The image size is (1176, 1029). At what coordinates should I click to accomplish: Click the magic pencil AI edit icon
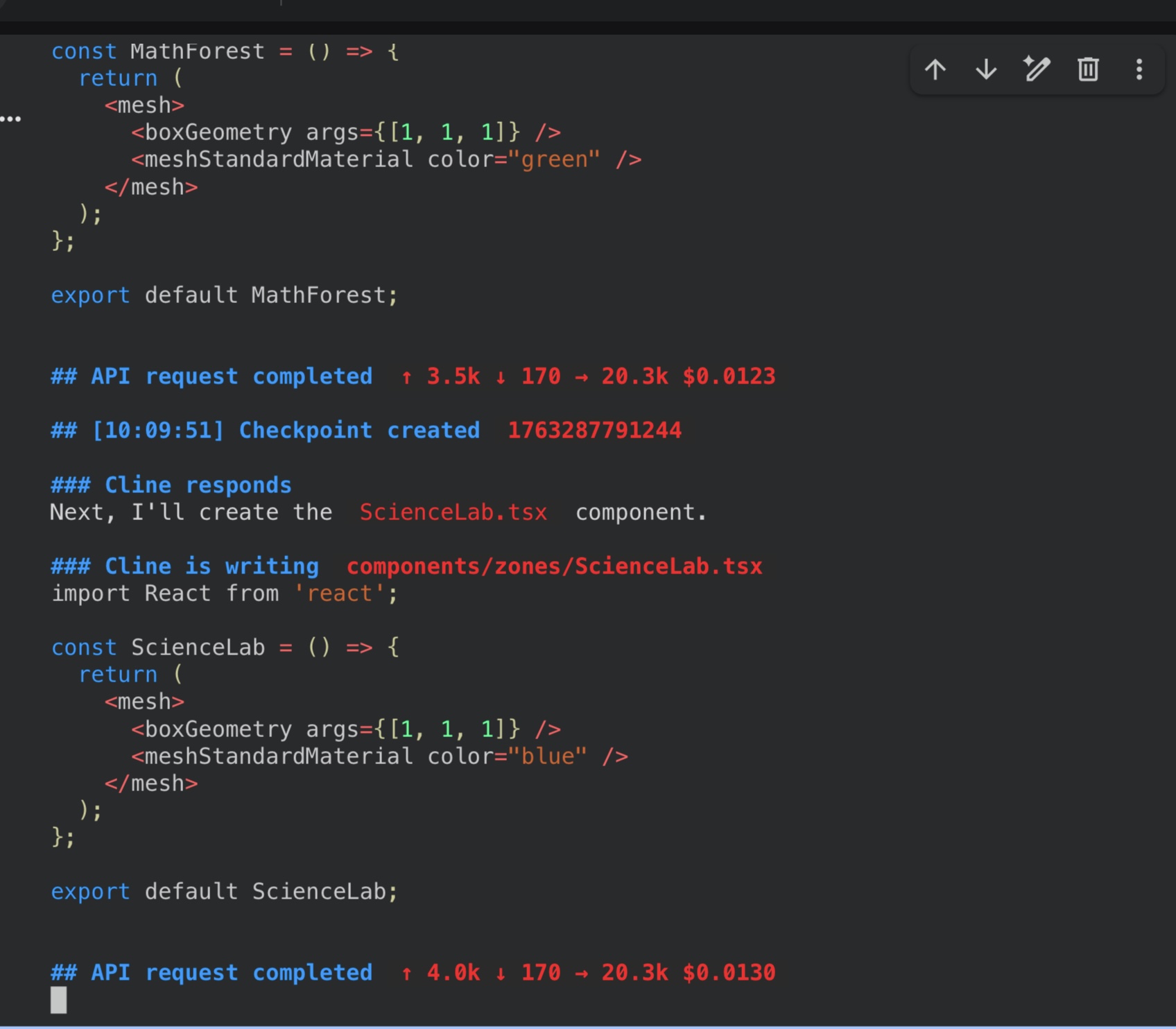pyautogui.click(x=1037, y=69)
